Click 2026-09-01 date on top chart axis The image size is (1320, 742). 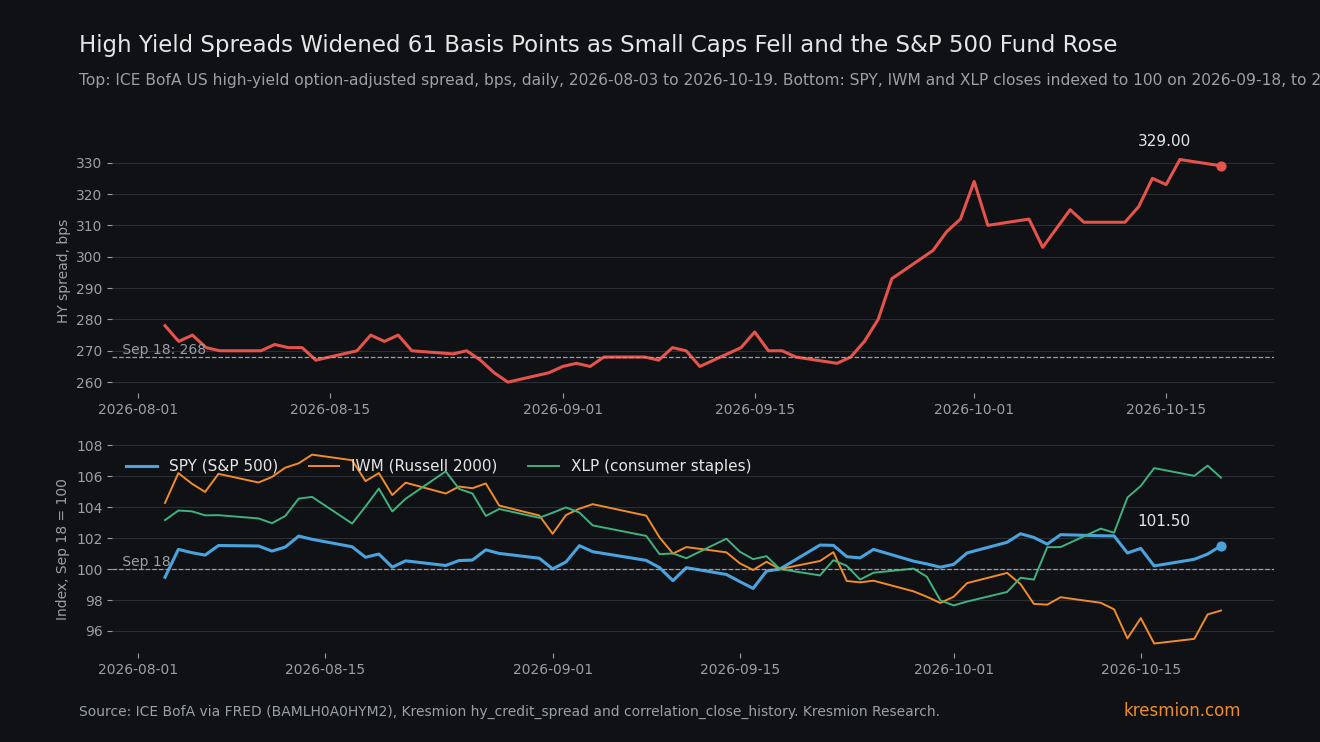(563, 410)
